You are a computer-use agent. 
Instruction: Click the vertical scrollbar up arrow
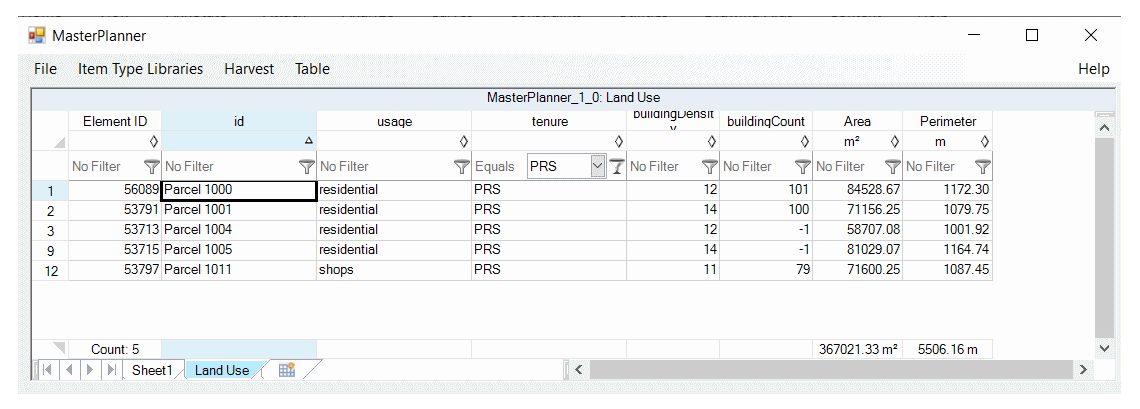pos(1104,128)
